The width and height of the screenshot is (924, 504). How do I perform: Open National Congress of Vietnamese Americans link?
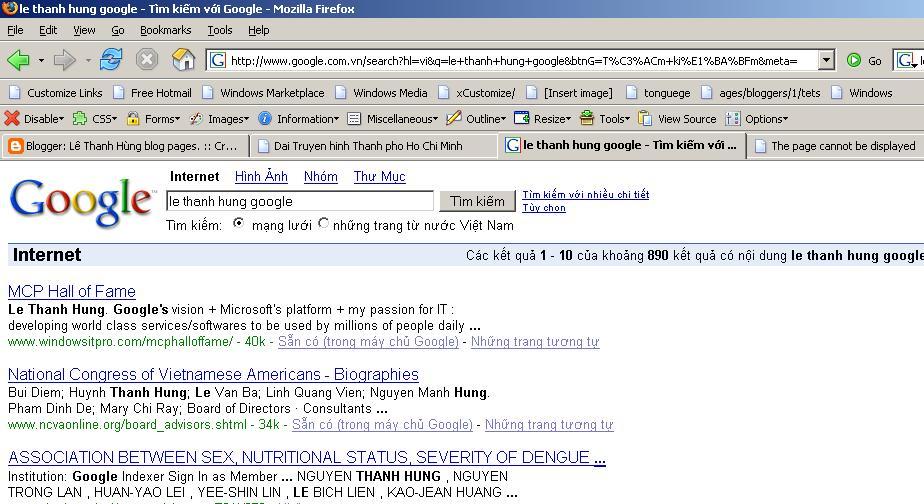(213, 374)
